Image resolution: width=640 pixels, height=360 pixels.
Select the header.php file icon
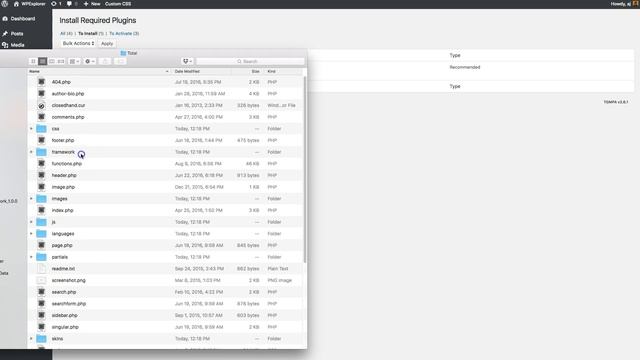coord(41,175)
